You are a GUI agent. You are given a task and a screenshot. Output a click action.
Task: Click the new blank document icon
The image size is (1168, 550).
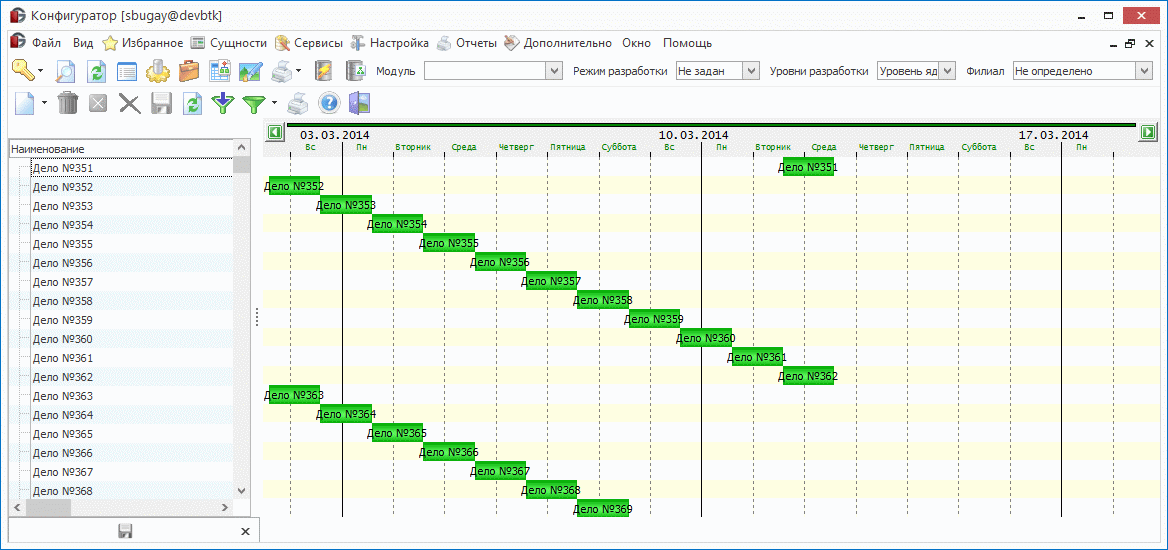(25, 102)
